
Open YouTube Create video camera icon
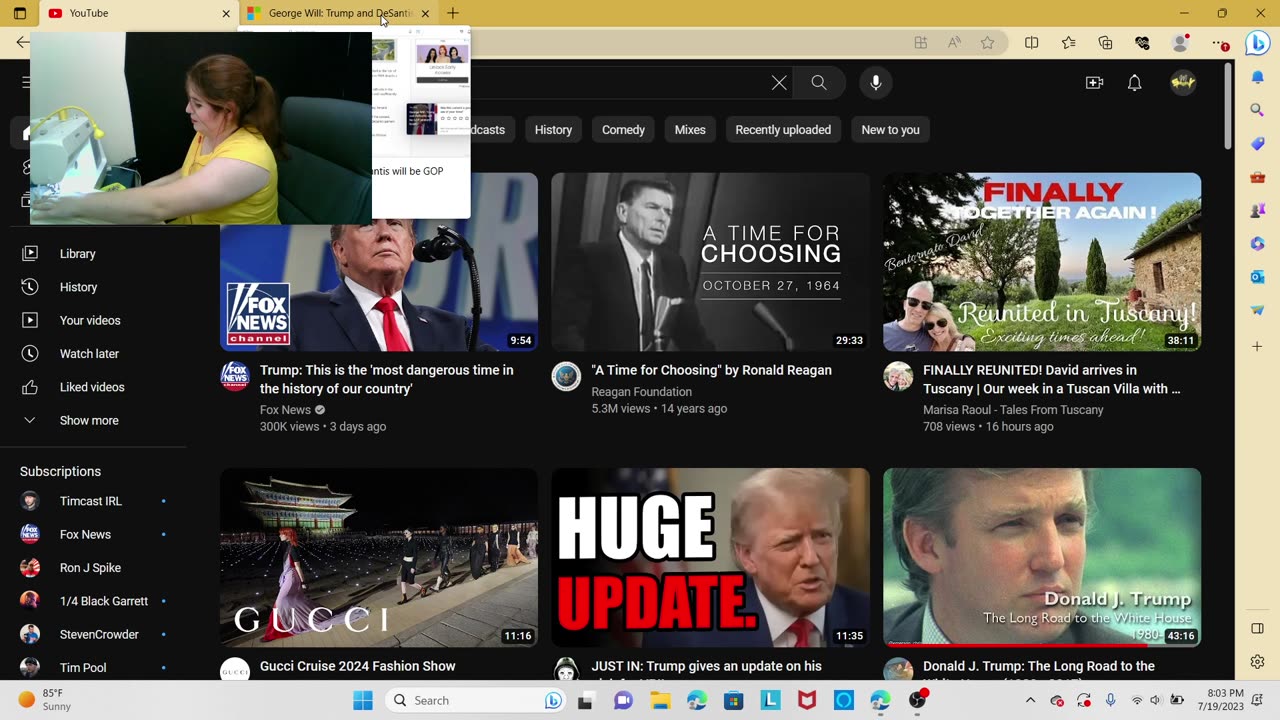click(x=1094, y=83)
